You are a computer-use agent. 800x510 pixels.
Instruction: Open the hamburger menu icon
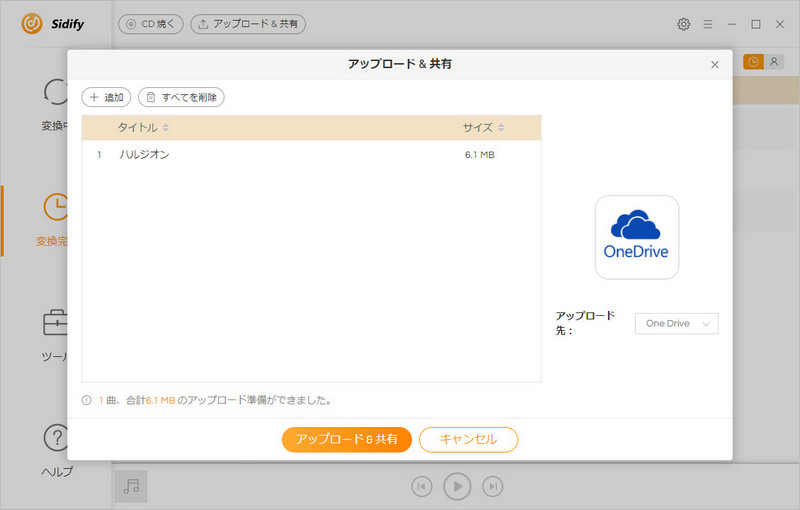point(708,24)
